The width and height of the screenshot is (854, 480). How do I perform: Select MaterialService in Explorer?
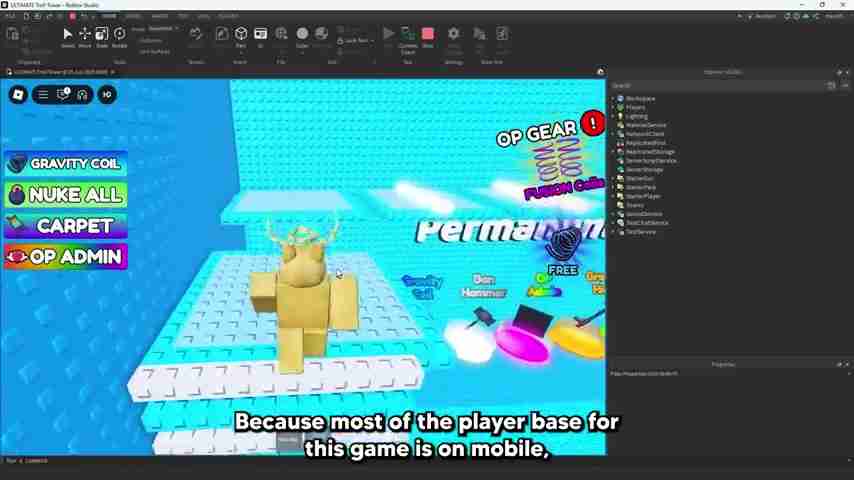(645, 125)
